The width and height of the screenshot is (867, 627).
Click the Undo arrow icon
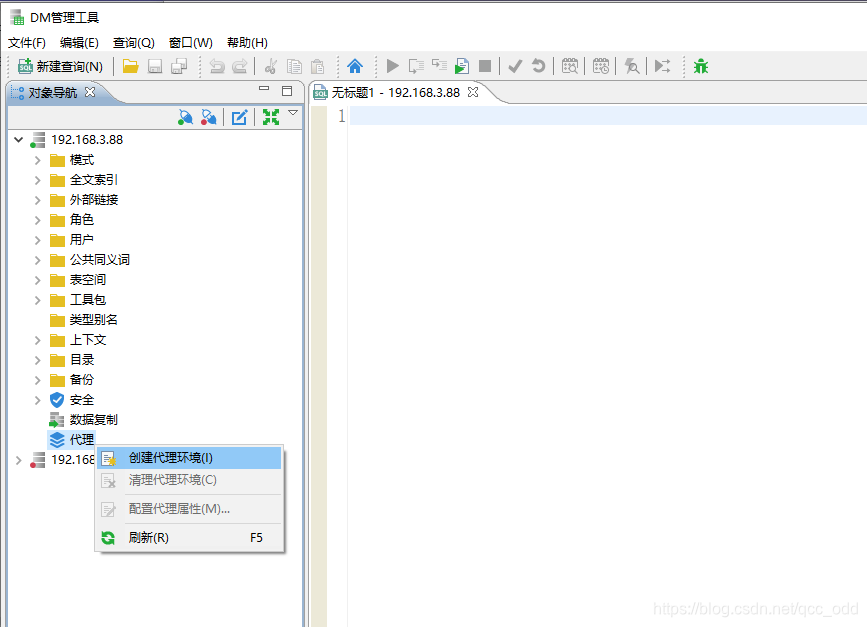point(217,67)
